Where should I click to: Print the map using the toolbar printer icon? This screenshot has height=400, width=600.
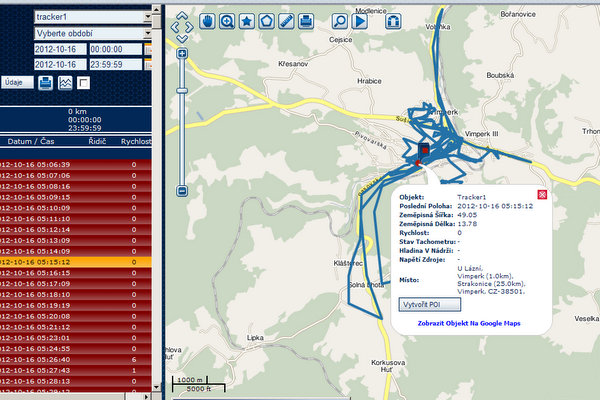click(306, 21)
